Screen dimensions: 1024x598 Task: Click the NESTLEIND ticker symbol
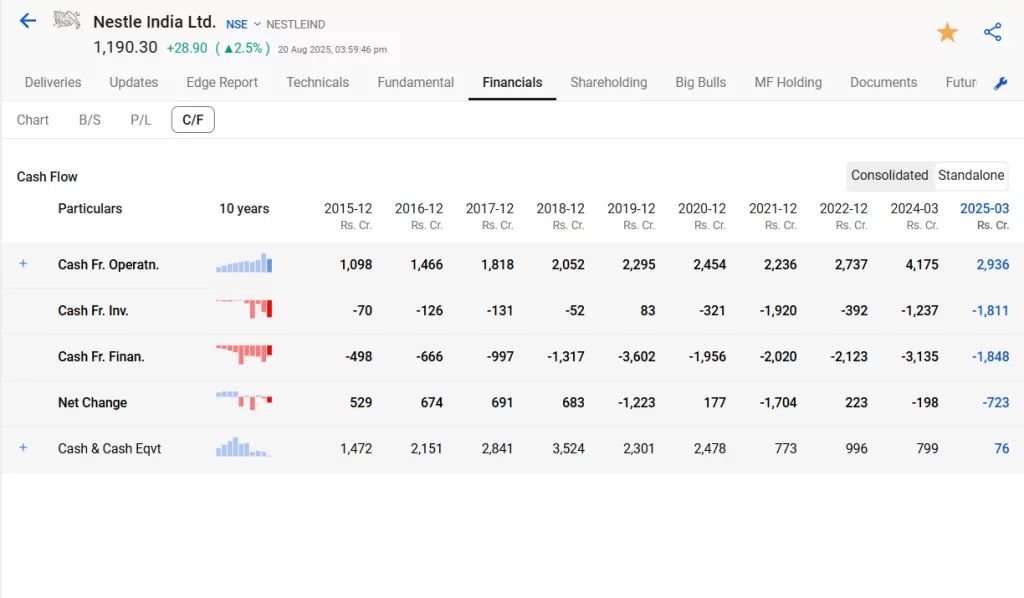coord(295,24)
